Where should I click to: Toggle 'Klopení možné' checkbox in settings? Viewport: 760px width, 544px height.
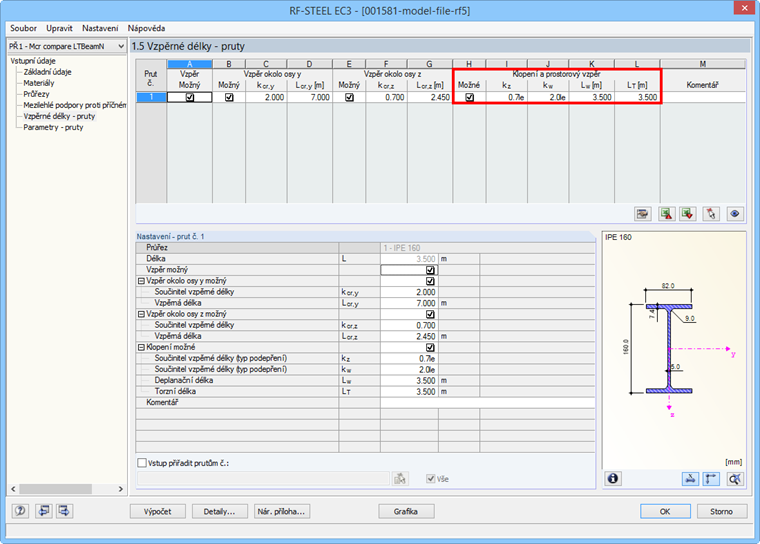point(430,348)
